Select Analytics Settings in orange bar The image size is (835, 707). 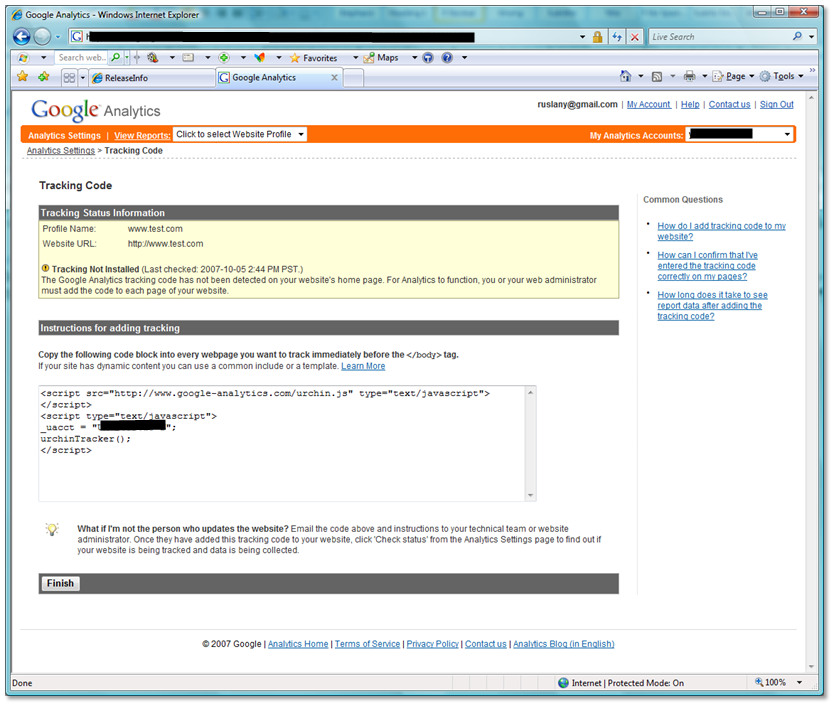[x=64, y=135]
